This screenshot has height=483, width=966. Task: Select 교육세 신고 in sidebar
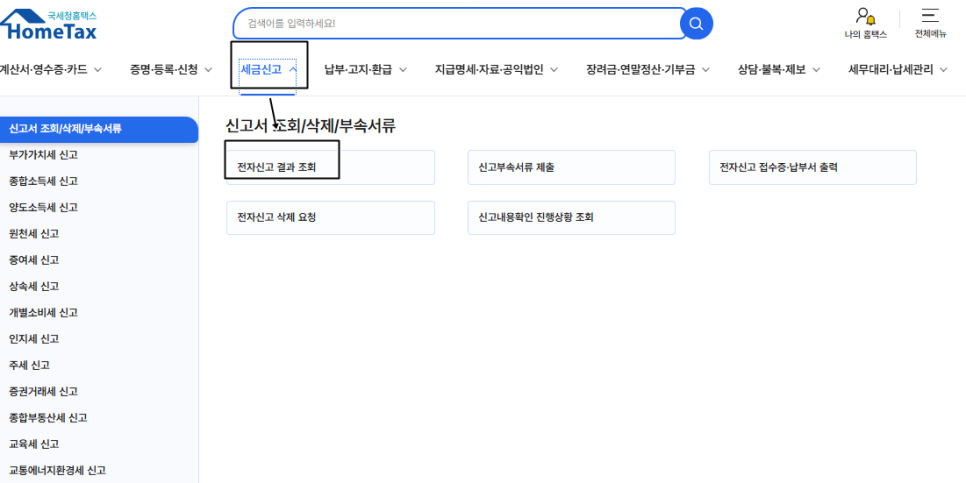[x=34, y=444]
